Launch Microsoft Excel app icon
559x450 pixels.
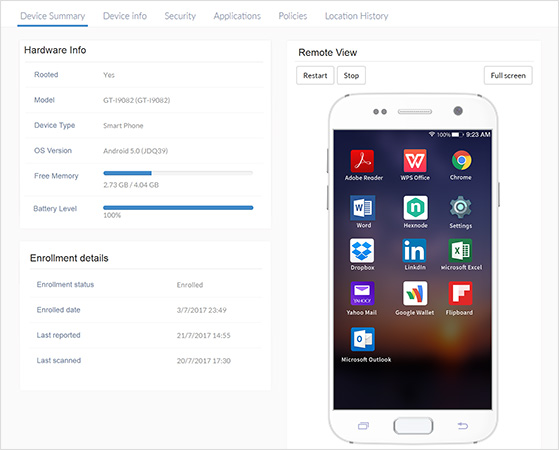460,250
